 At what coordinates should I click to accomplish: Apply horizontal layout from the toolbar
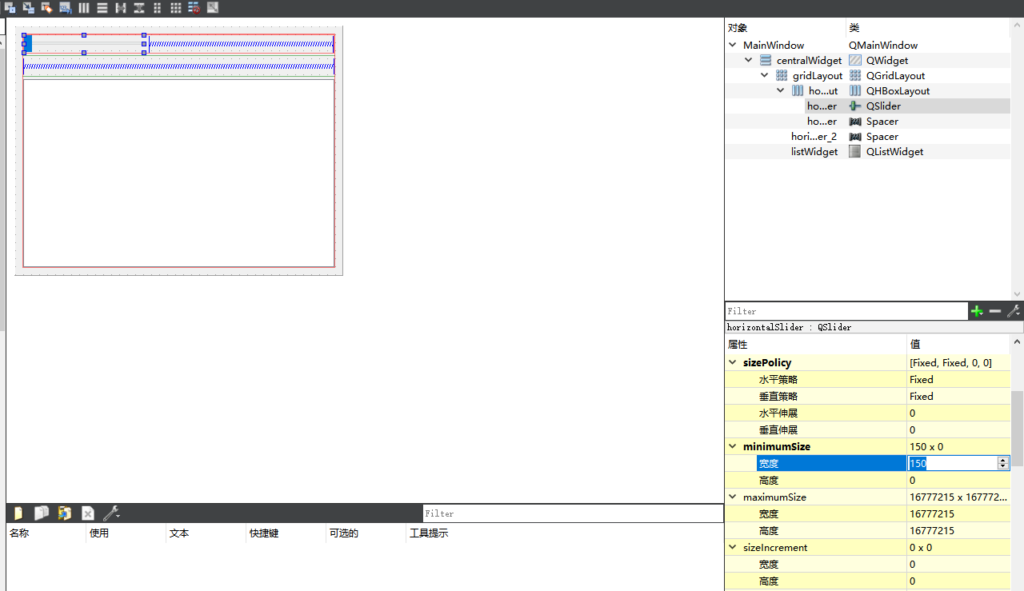coord(84,8)
